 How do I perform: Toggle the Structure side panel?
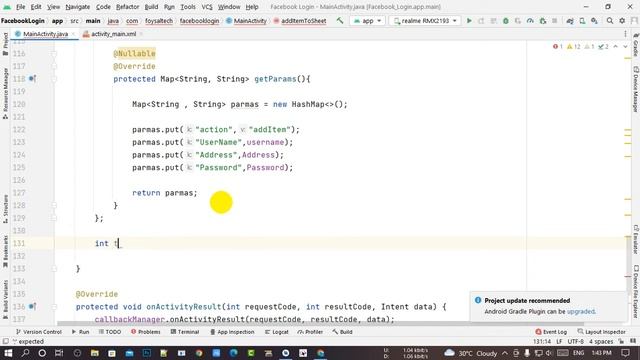pyautogui.click(x=5, y=209)
